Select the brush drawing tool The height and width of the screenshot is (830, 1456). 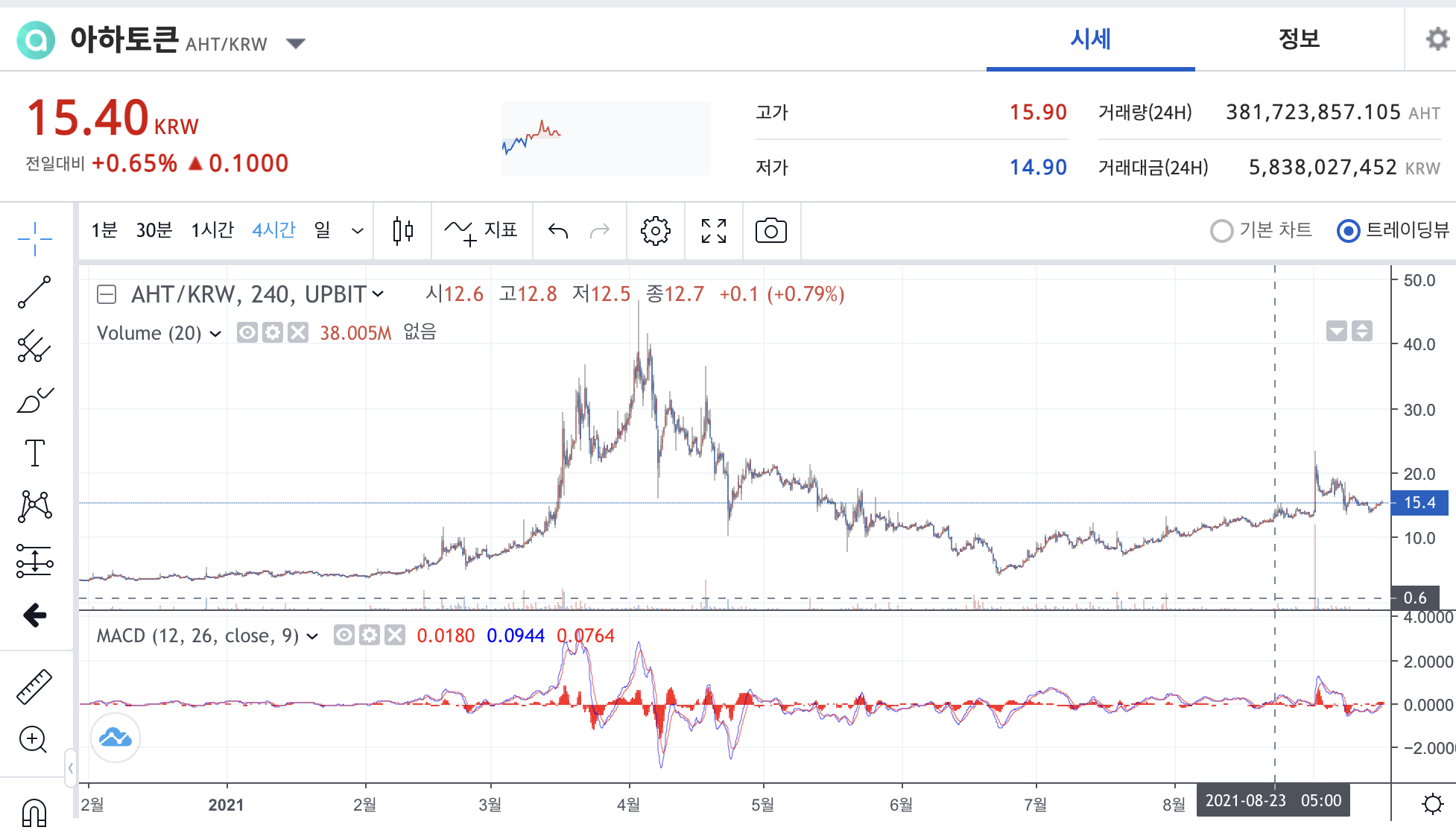coord(34,401)
